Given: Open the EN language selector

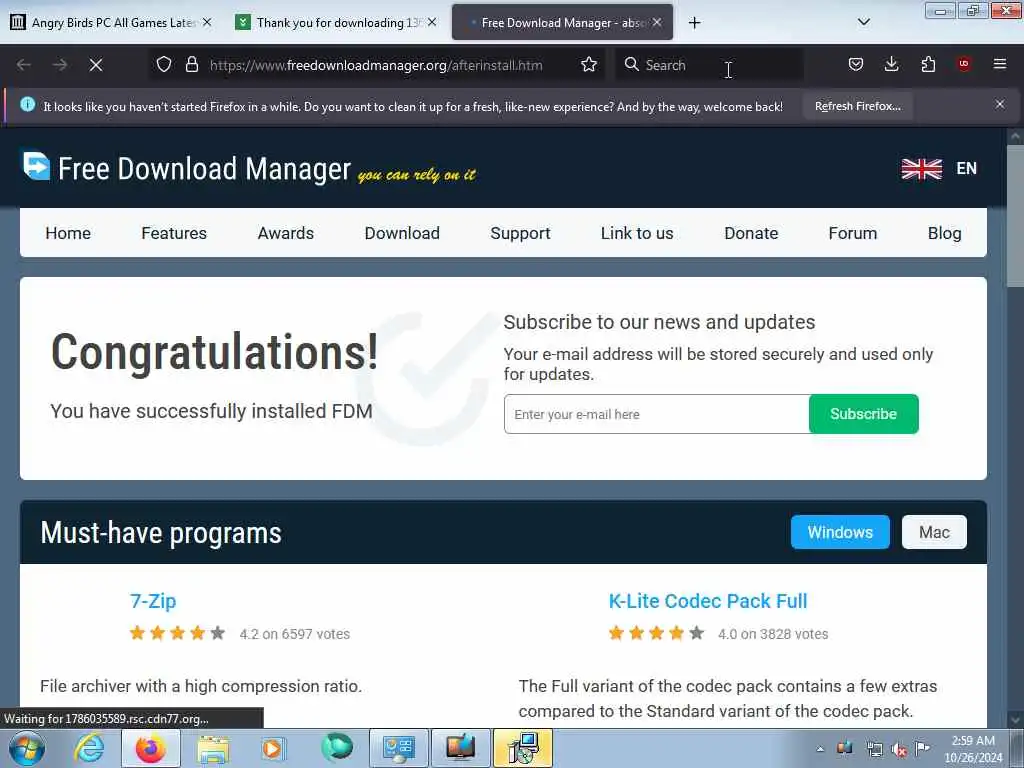Looking at the screenshot, I should pyautogui.click(x=967, y=168).
